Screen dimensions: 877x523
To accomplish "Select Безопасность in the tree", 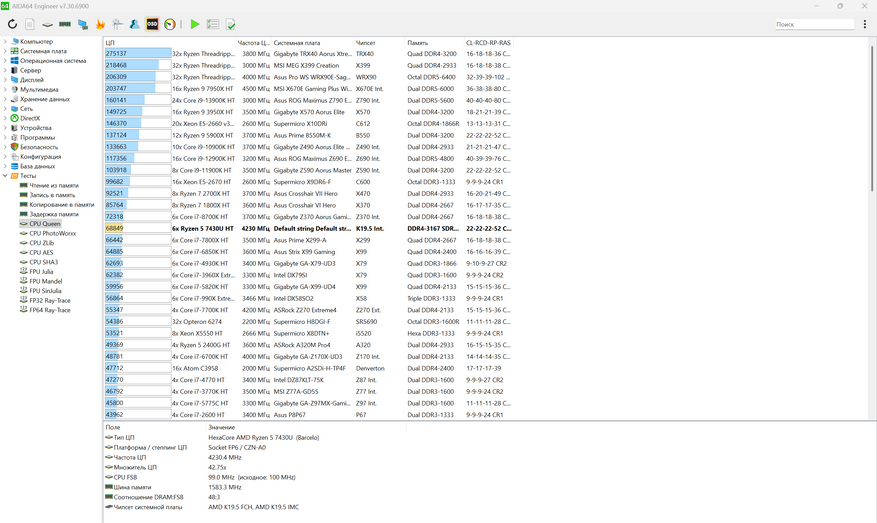I will 39,147.
